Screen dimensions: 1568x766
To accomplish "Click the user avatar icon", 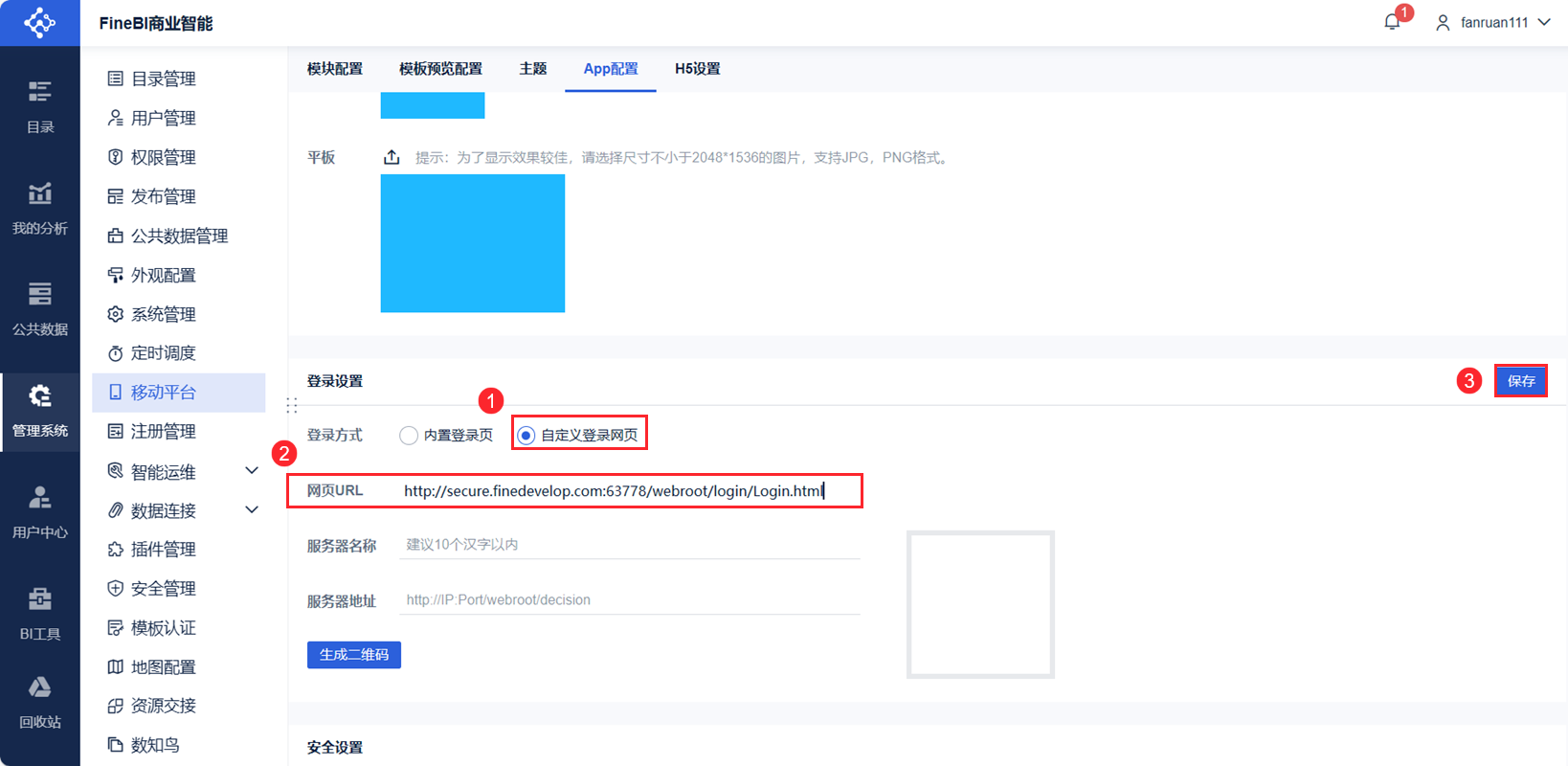I will pyautogui.click(x=1443, y=22).
